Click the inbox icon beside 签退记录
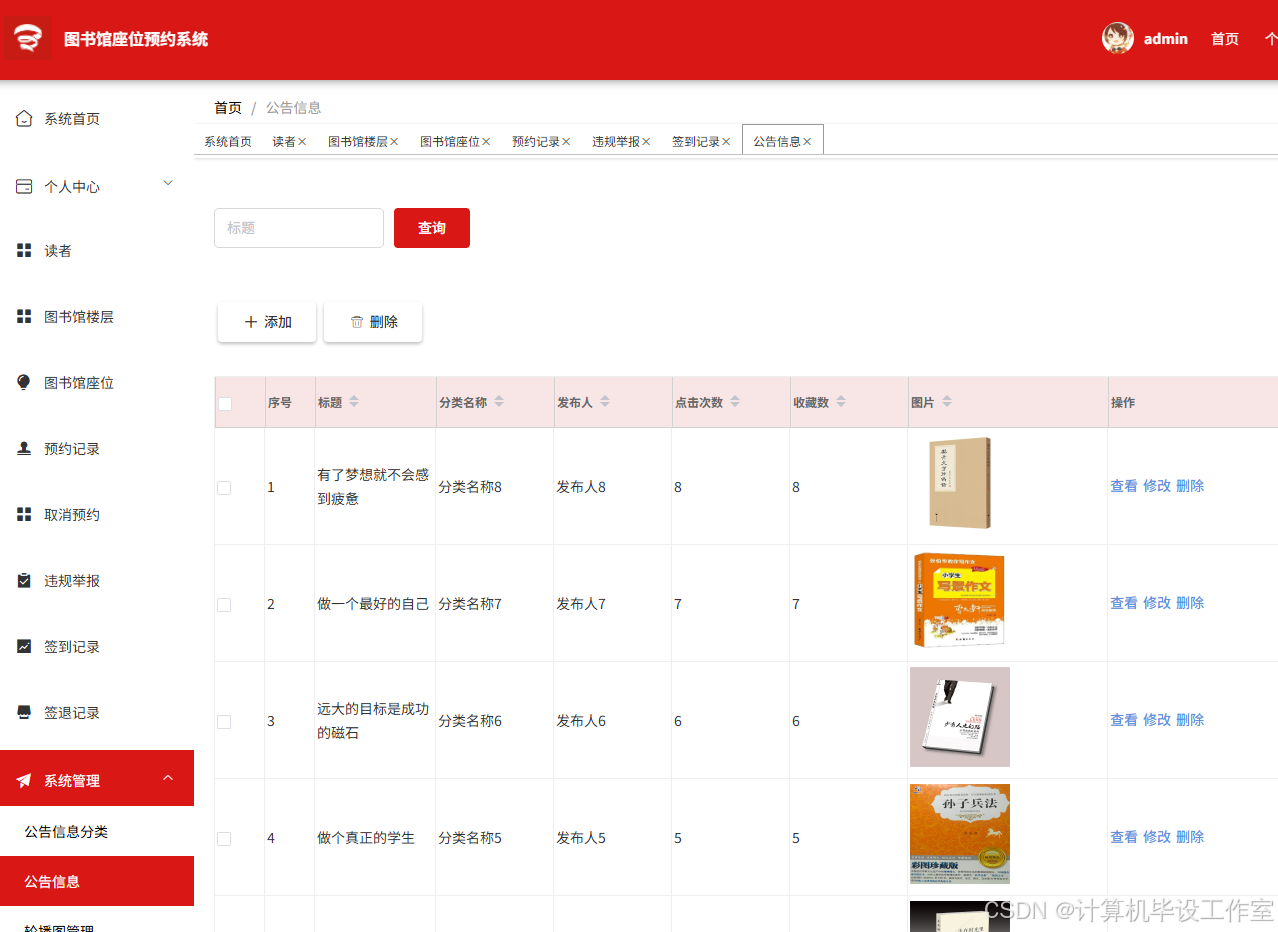This screenshot has width=1278, height=932. (x=24, y=713)
